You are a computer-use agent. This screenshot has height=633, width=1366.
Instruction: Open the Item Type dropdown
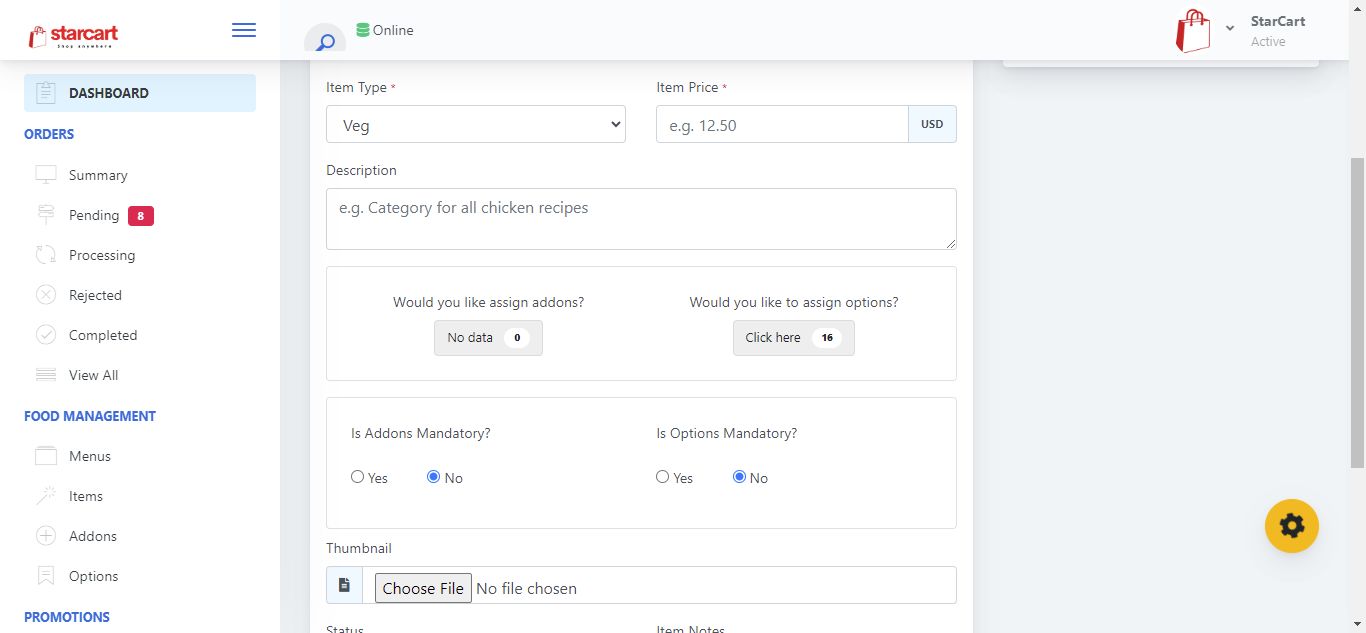tap(476, 125)
